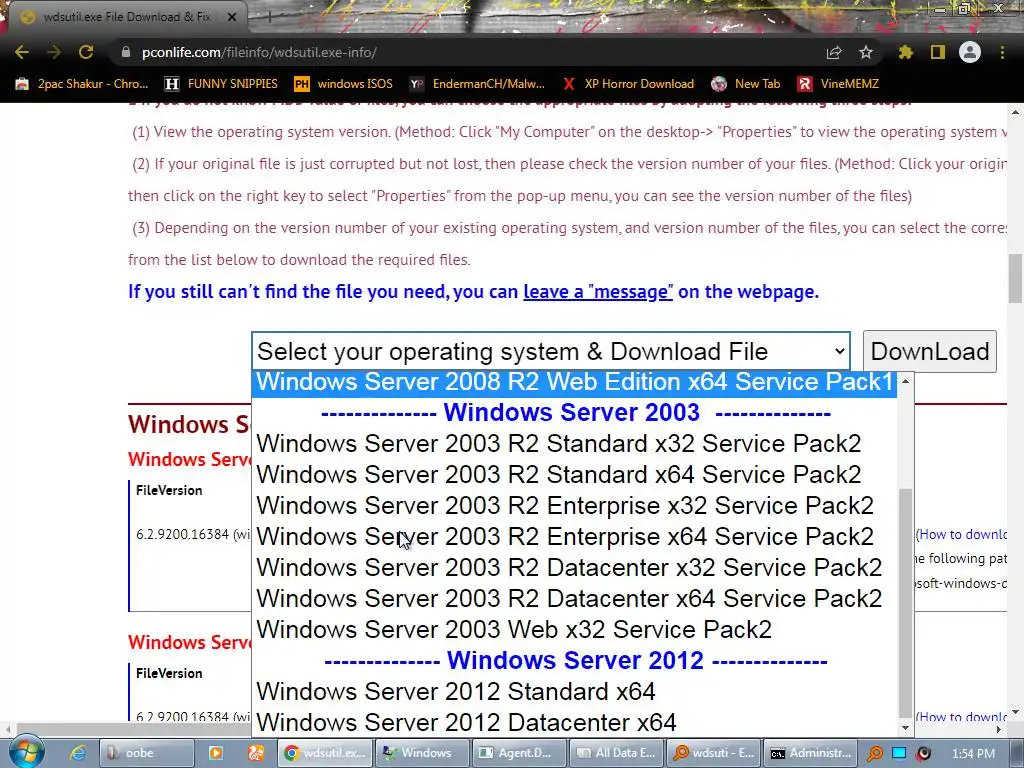Click dropdown list scroll-up arrow
Image resolution: width=1024 pixels, height=768 pixels.
905,381
